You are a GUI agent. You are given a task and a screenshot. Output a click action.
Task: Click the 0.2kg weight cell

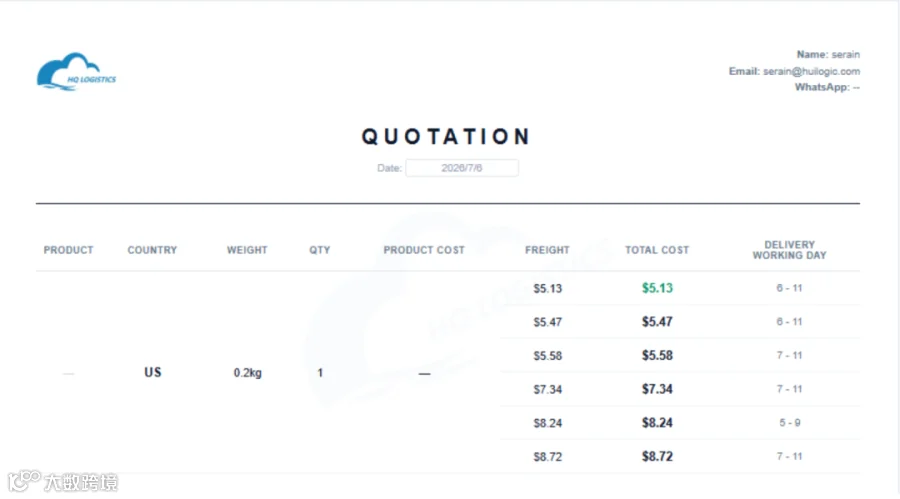pyautogui.click(x=247, y=373)
